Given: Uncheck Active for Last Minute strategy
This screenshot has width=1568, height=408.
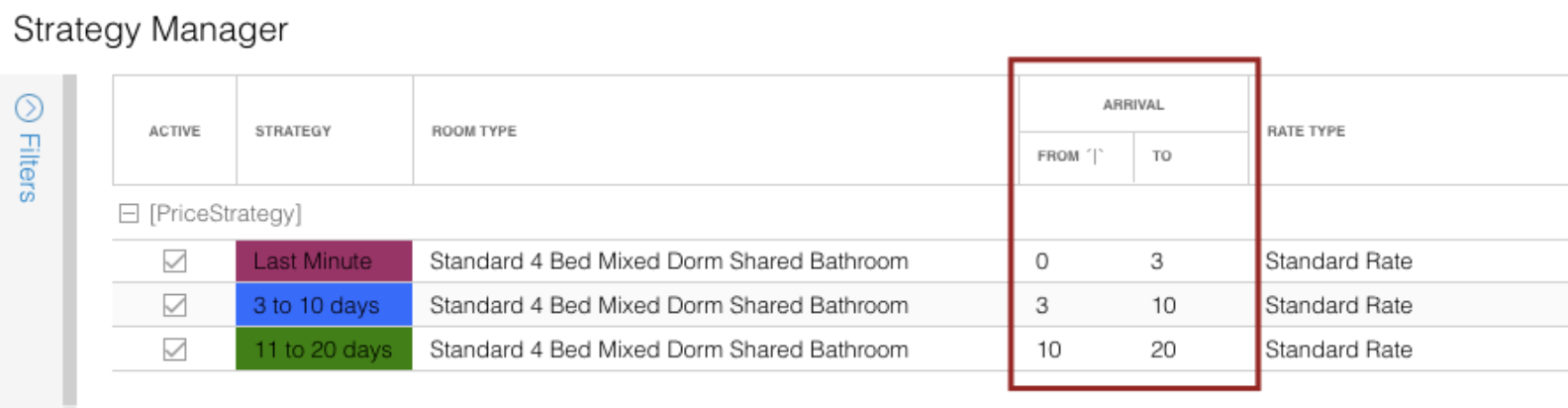Looking at the screenshot, I should tap(174, 261).
